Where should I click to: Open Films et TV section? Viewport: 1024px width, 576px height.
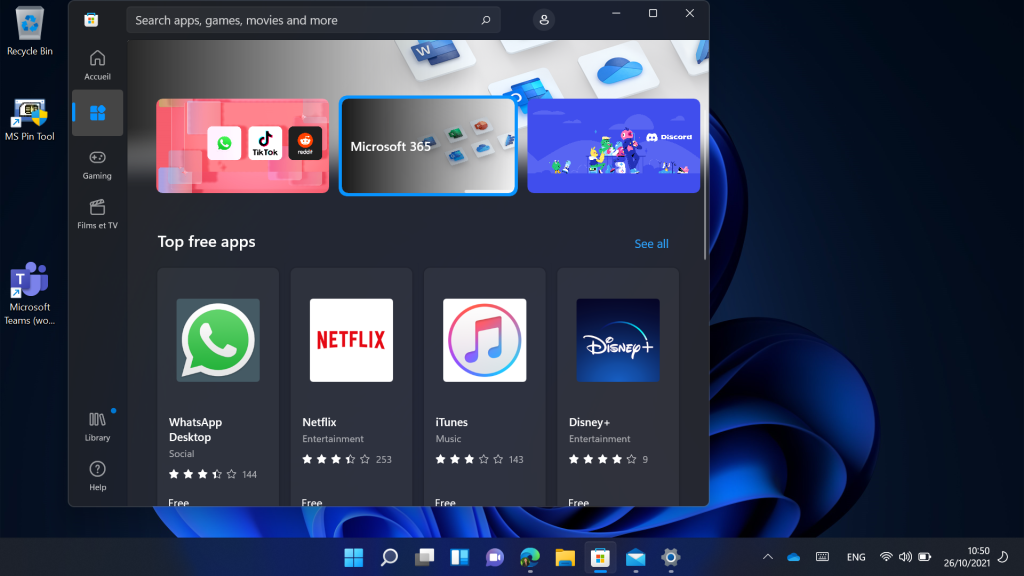tap(97, 214)
